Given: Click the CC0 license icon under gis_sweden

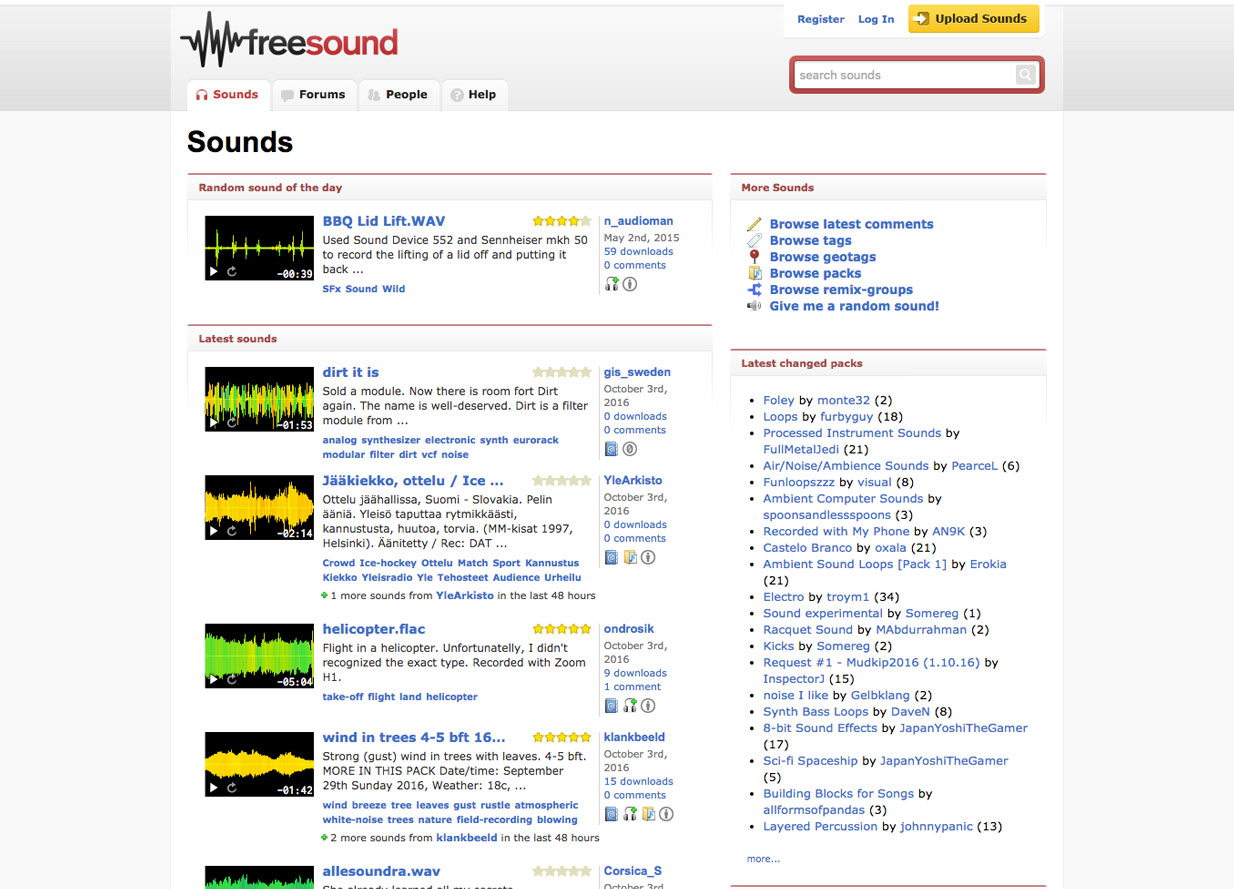Looking at the screenshot, I should (630, 449).
